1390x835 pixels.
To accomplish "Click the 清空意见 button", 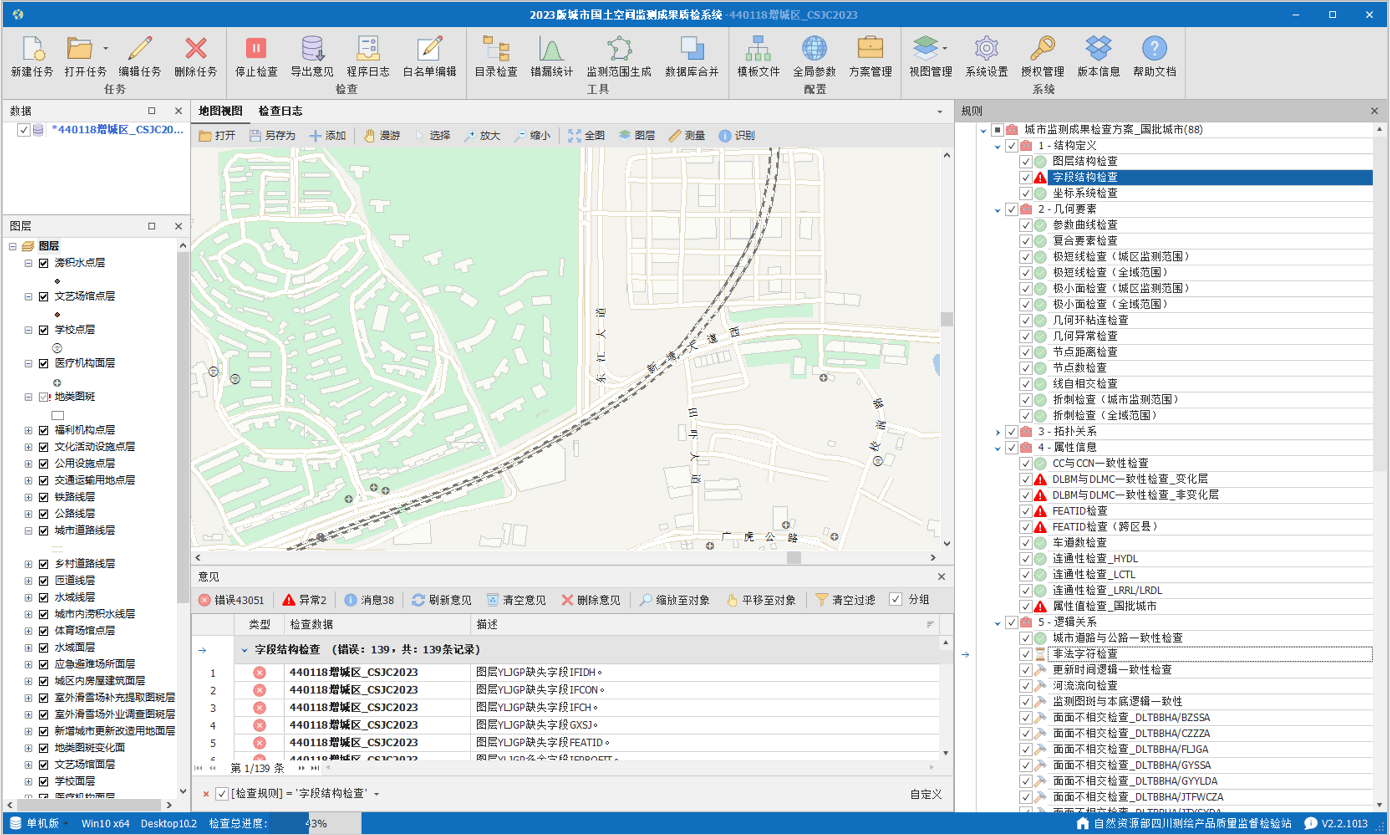I will click(x=516, y=600).
